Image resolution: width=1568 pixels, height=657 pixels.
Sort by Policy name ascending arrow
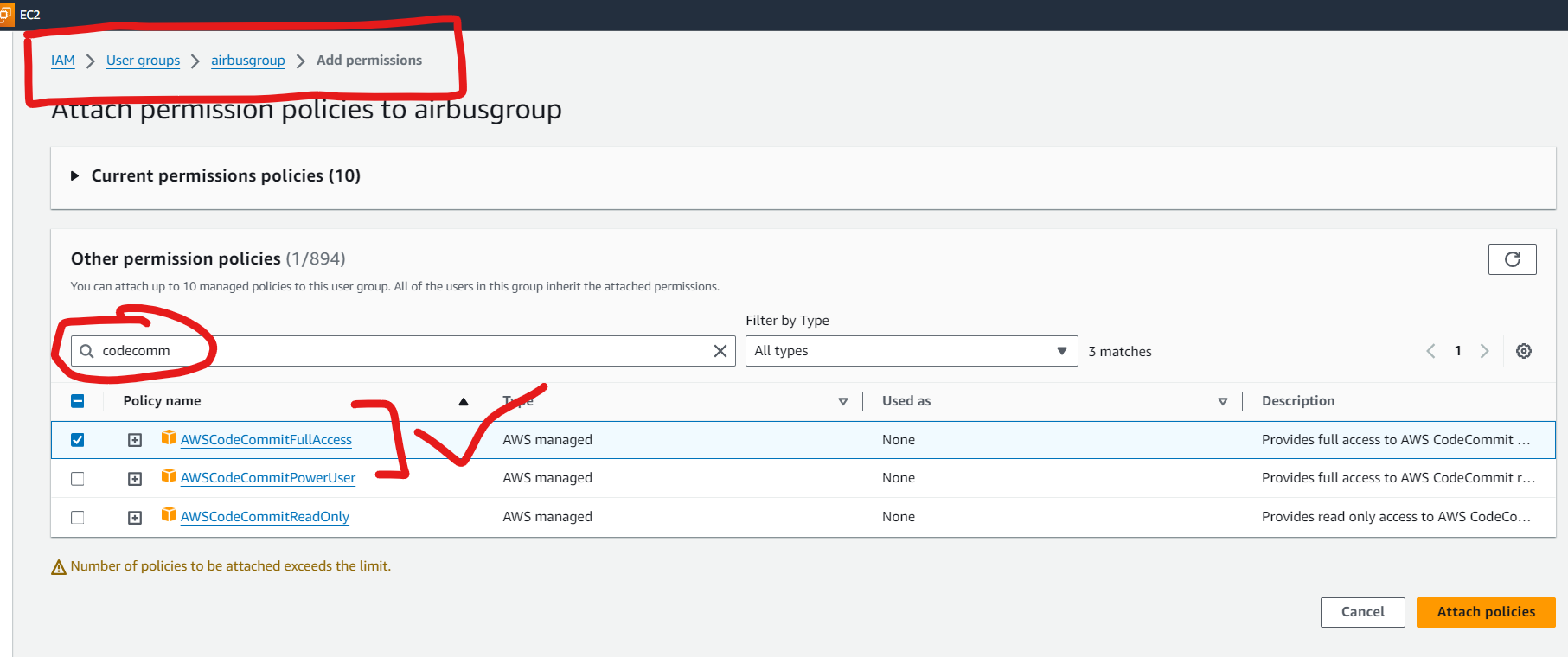coord(464,401)
